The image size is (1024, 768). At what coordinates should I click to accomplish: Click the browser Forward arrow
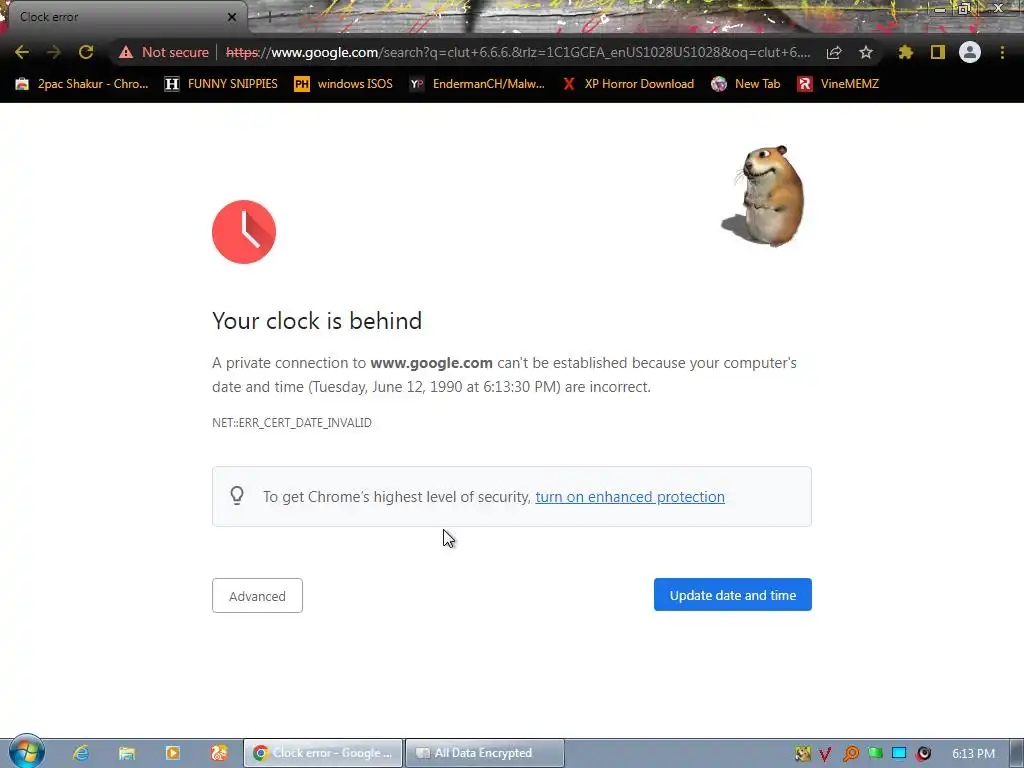click(x=54, y=52)
